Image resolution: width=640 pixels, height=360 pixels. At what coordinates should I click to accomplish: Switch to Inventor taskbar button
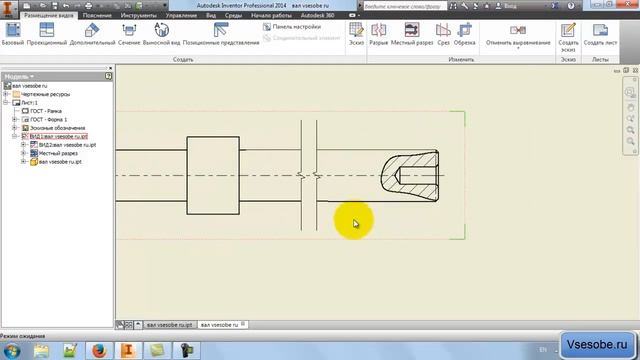pos(128,351)
